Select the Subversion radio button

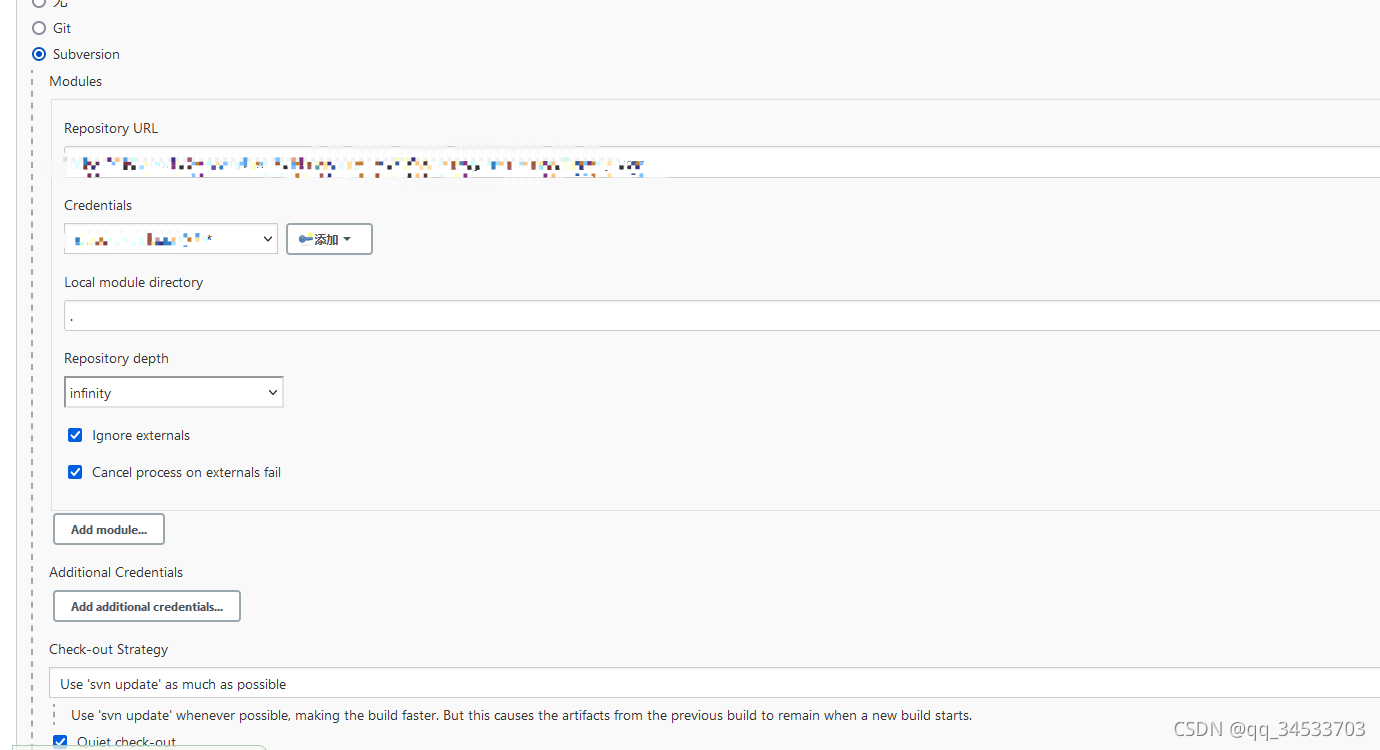point(39,54)
